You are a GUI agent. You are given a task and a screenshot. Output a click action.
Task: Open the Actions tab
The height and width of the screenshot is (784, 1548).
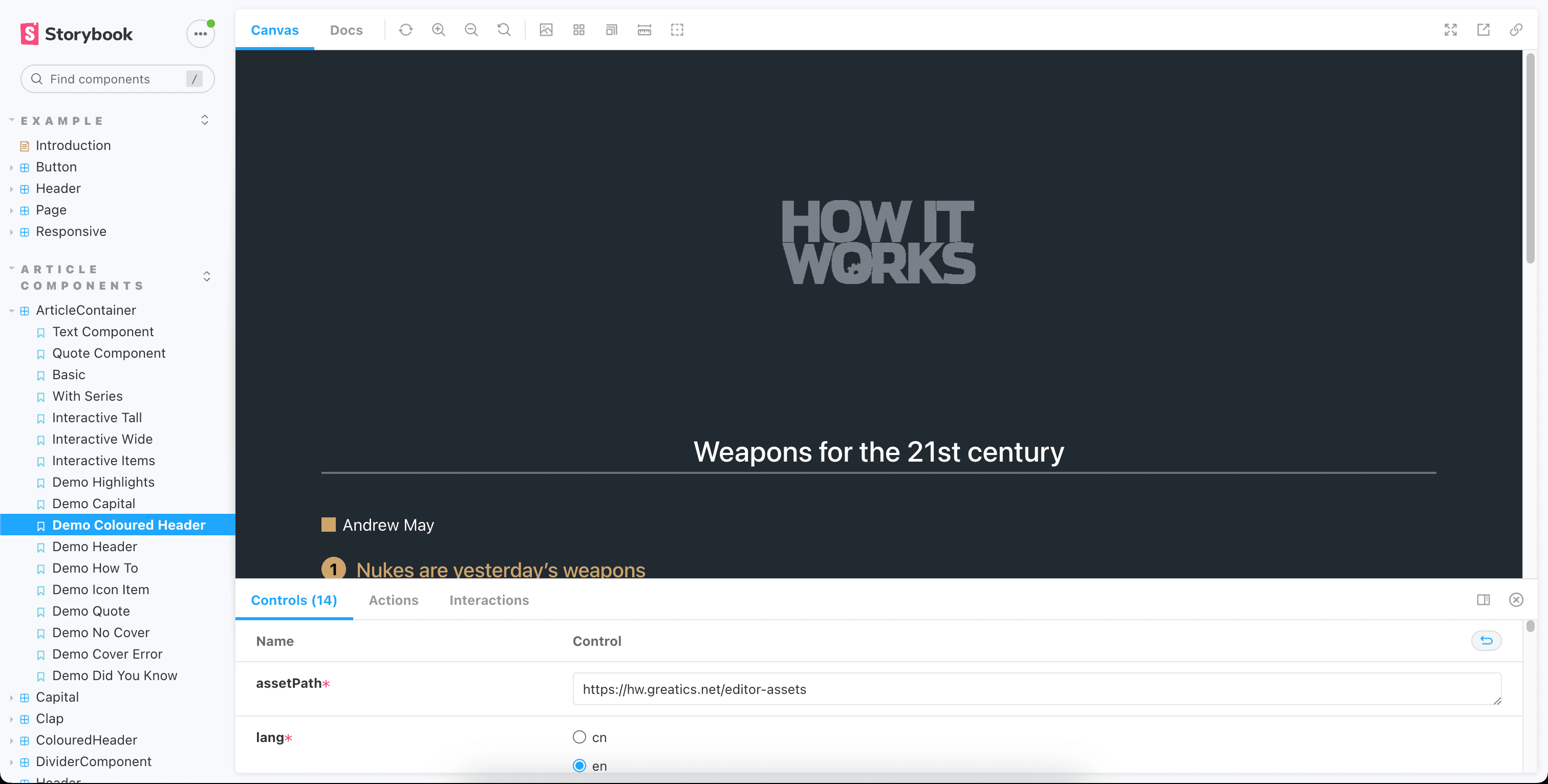[x=394, y=600]
